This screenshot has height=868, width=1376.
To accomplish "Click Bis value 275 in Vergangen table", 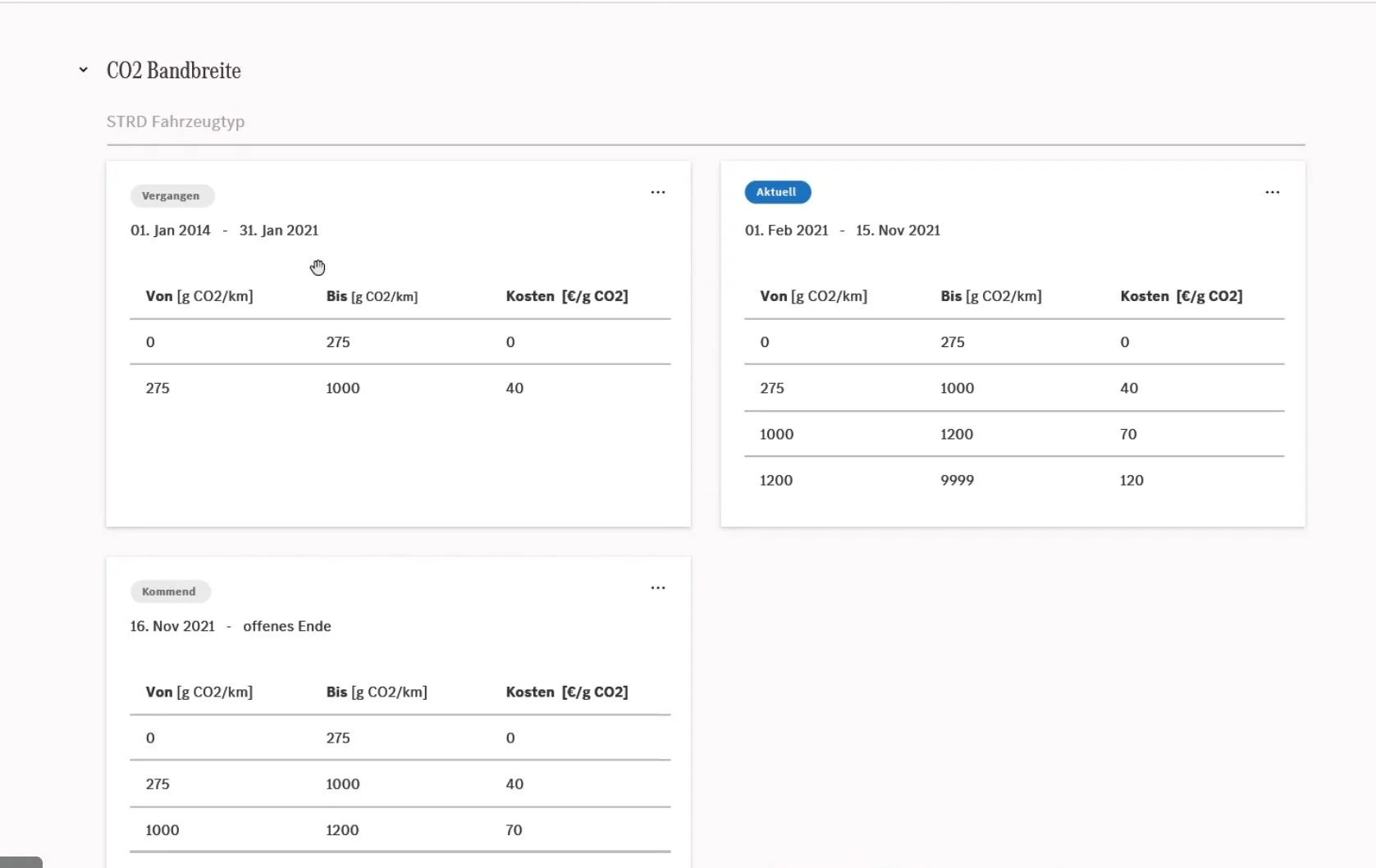I will click(x=338, y=342).
